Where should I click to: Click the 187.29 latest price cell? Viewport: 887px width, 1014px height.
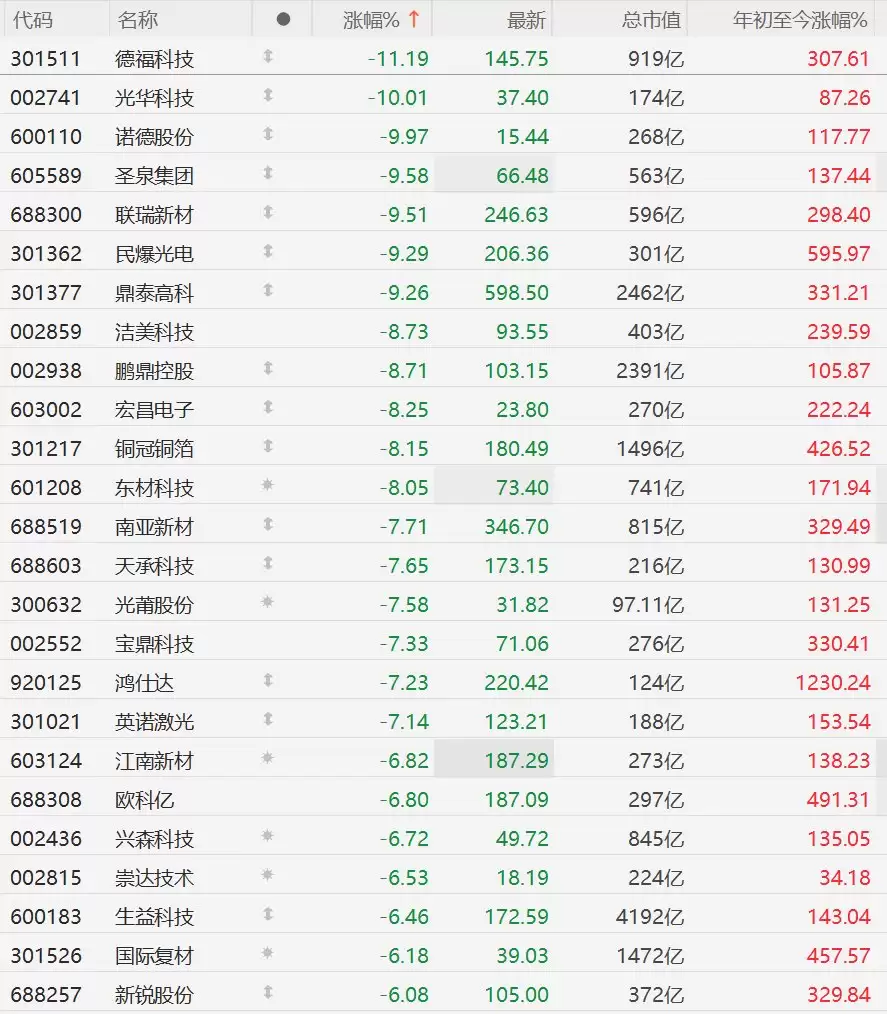pyautogui.click(x=517, y=760)
